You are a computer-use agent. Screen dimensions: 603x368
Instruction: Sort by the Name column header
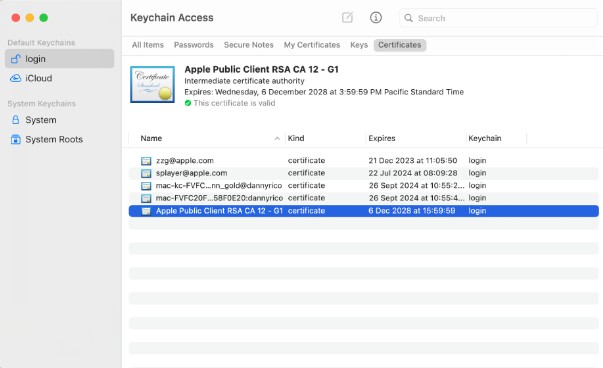click(x=151, y=138)
